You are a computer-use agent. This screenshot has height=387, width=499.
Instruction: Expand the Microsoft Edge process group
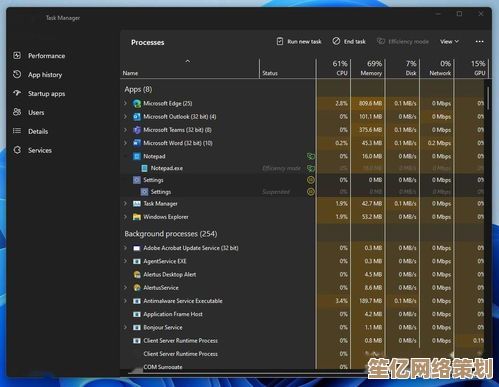click(125, 103)
